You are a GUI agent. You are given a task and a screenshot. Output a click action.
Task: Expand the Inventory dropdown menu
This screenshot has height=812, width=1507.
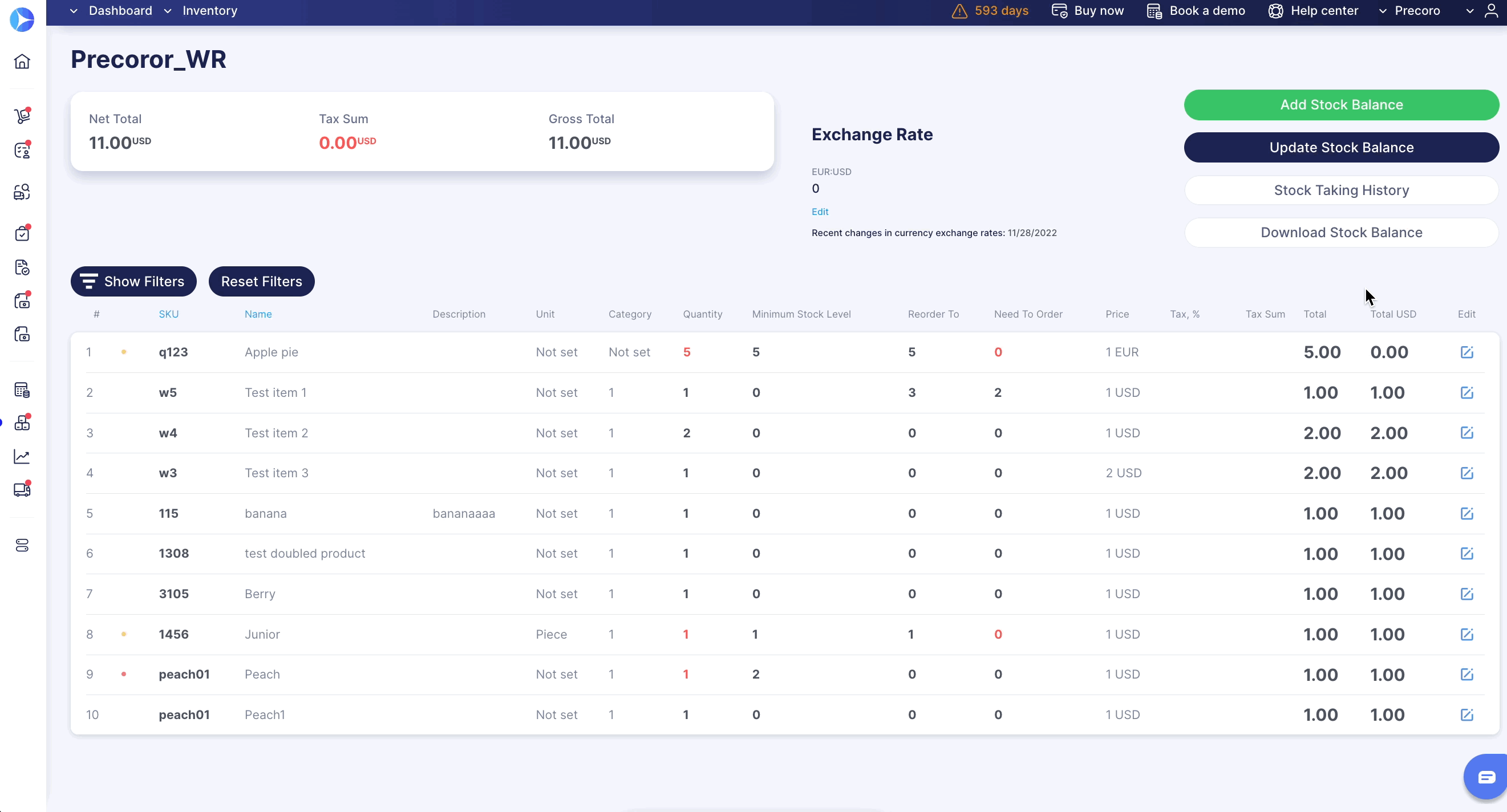click(x=209, y=10)
